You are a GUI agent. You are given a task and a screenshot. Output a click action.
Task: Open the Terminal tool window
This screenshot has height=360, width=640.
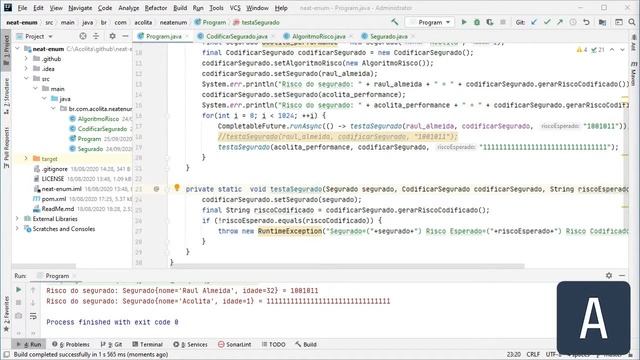[x=147, y=344]
